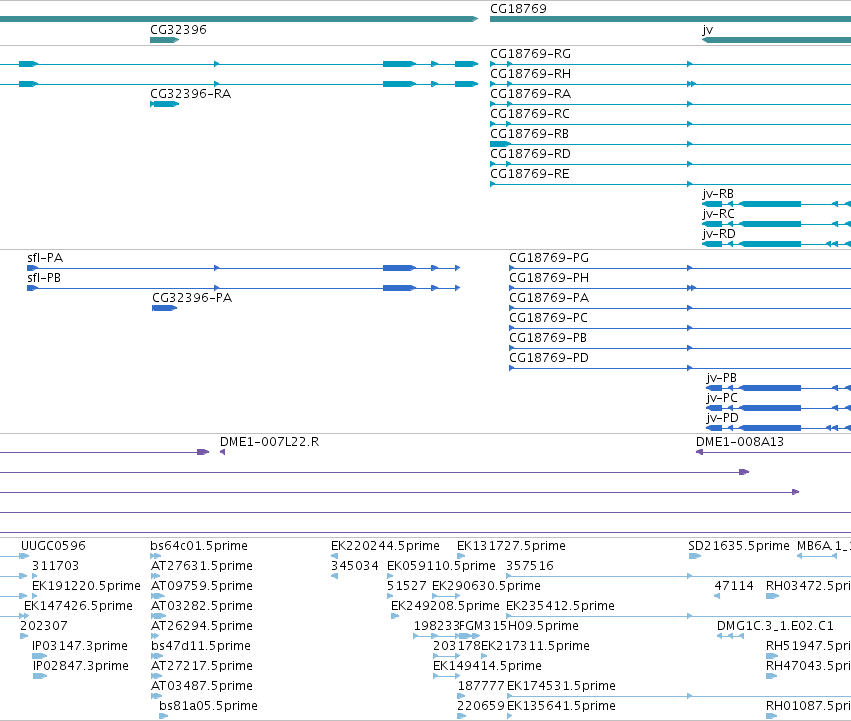Click EST label EK220244.5prime
This screenshot has height=721, width=851.
point(385,546)
